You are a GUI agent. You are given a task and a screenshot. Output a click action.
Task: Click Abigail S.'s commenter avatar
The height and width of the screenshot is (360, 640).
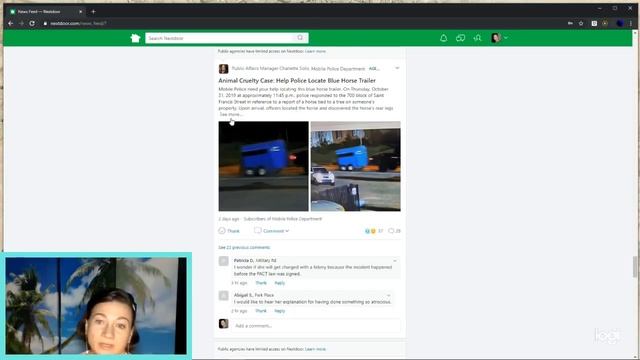click(223, 296)
